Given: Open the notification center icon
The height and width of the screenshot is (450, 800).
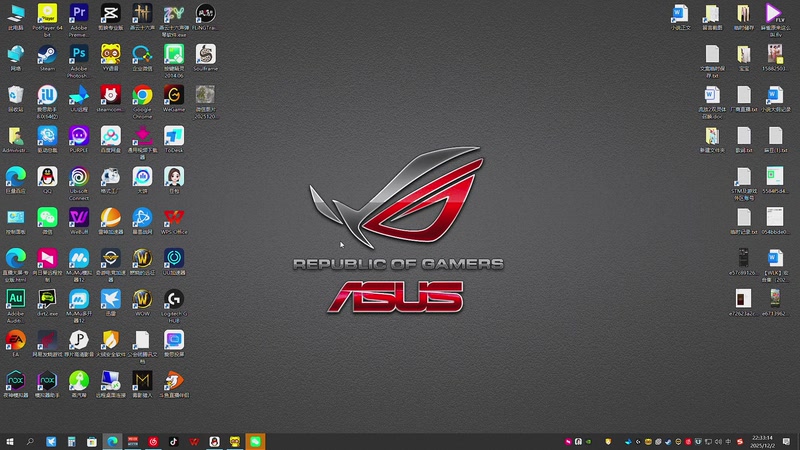Looking at the screenshot, I should [x=786, y=441].
